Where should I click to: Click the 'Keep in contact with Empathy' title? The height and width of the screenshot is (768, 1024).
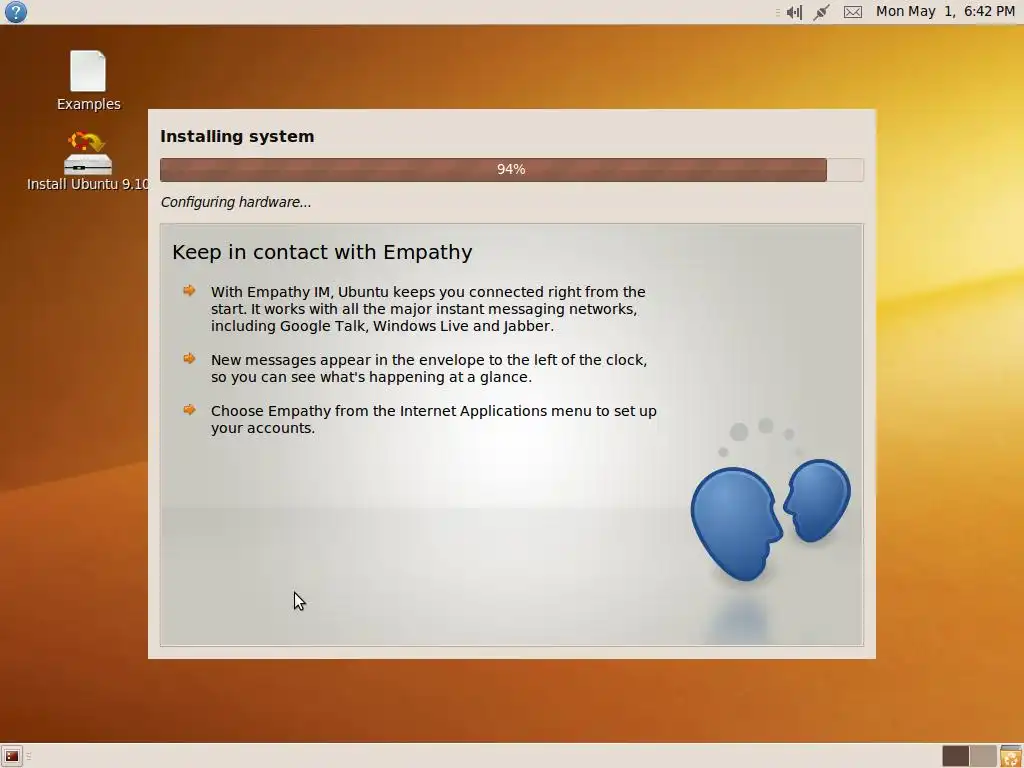(x=322, y=252)
